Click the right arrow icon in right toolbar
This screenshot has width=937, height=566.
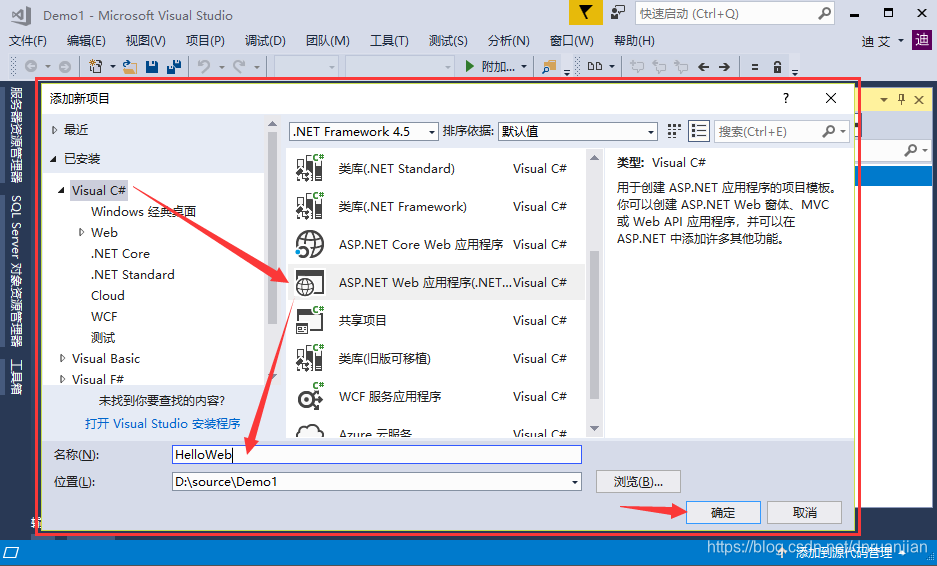724,67
